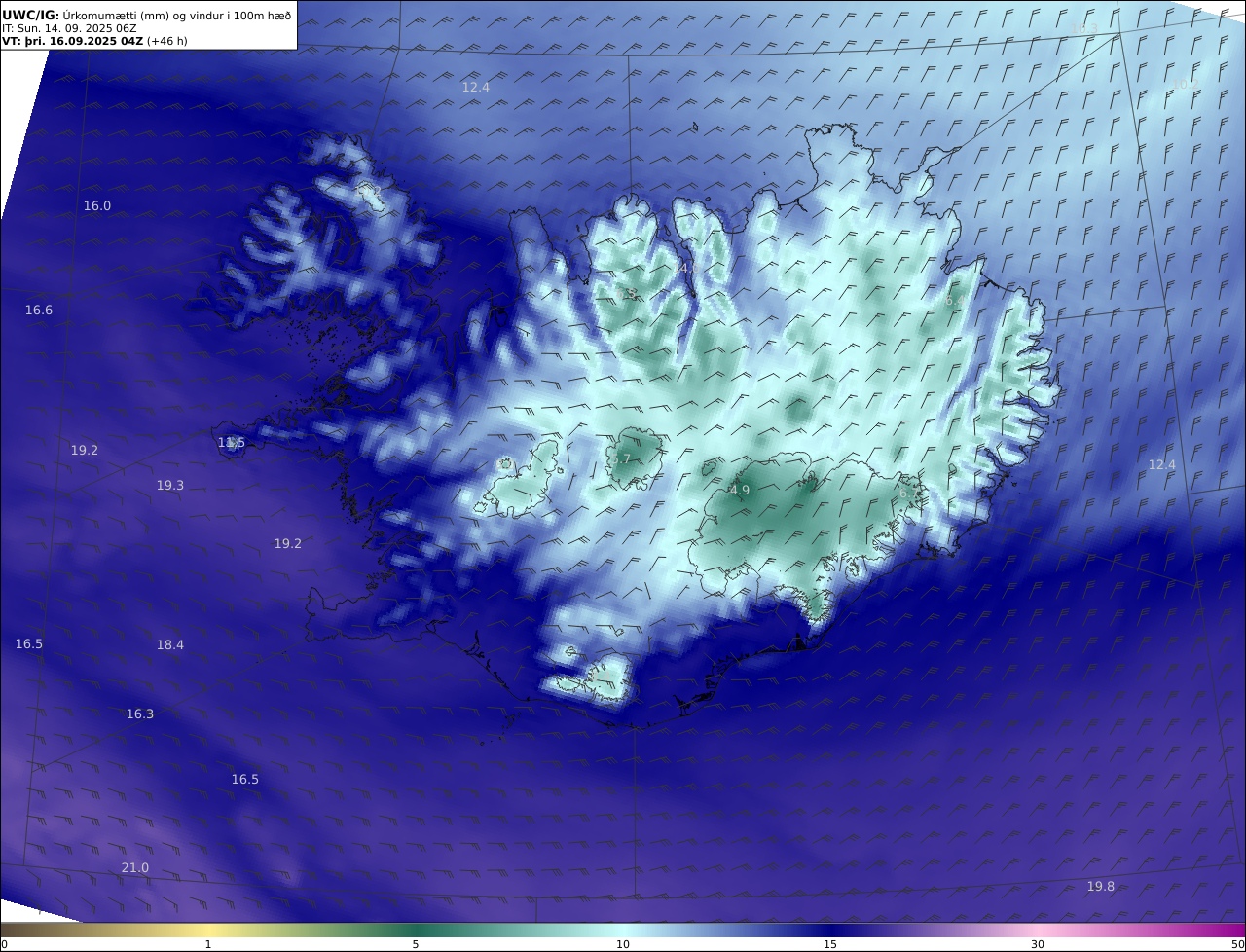Click the 10 tick label on the colorbar
1246x952 pixels.
pos(623,944)
